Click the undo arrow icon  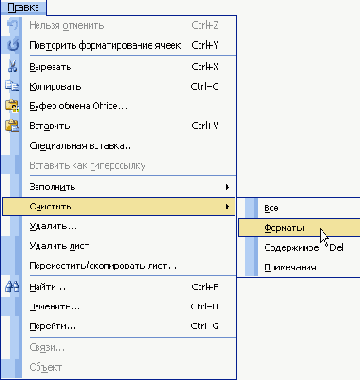(13, 26)
